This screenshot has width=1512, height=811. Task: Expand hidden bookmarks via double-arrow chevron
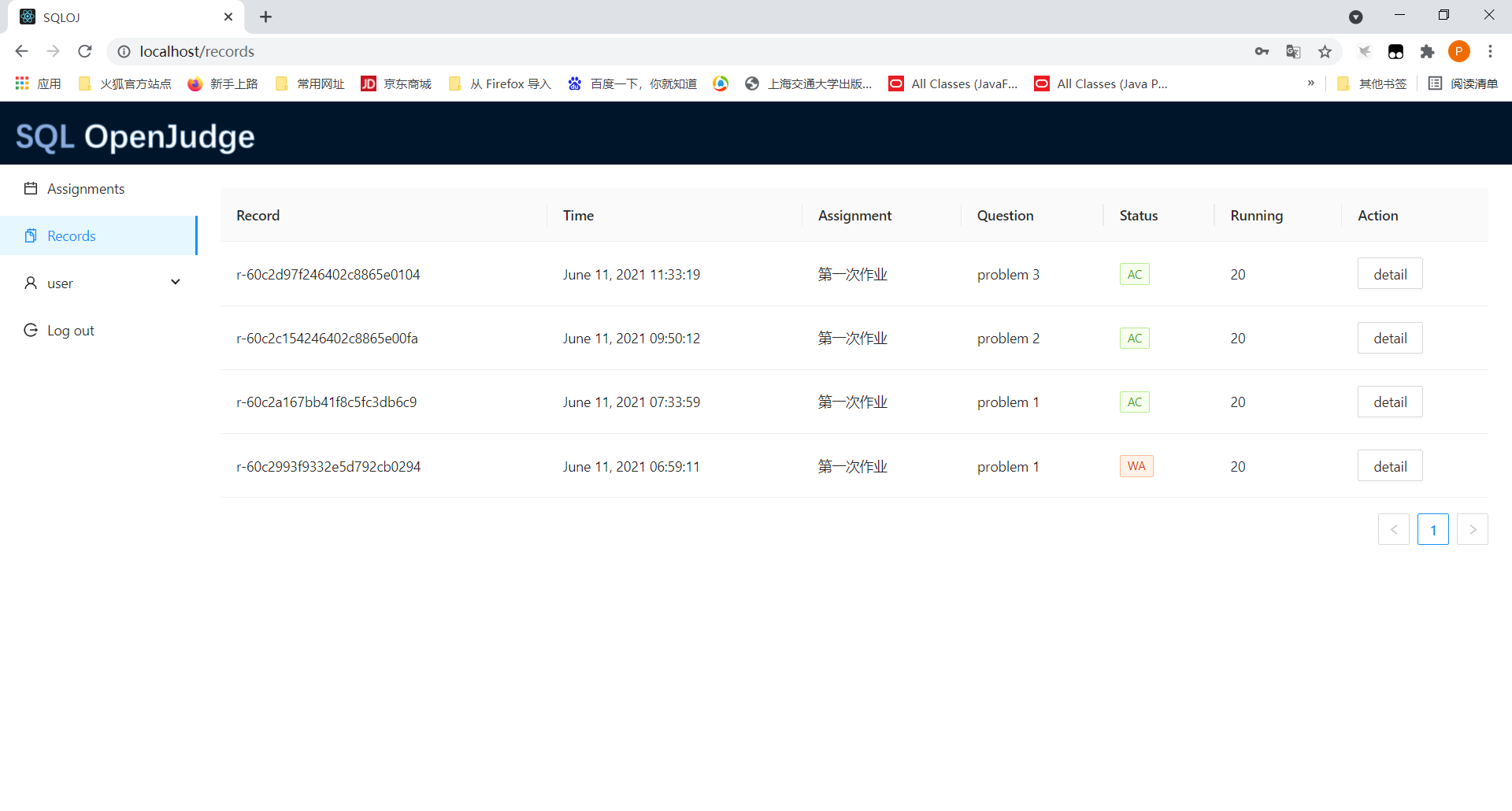1311,83
